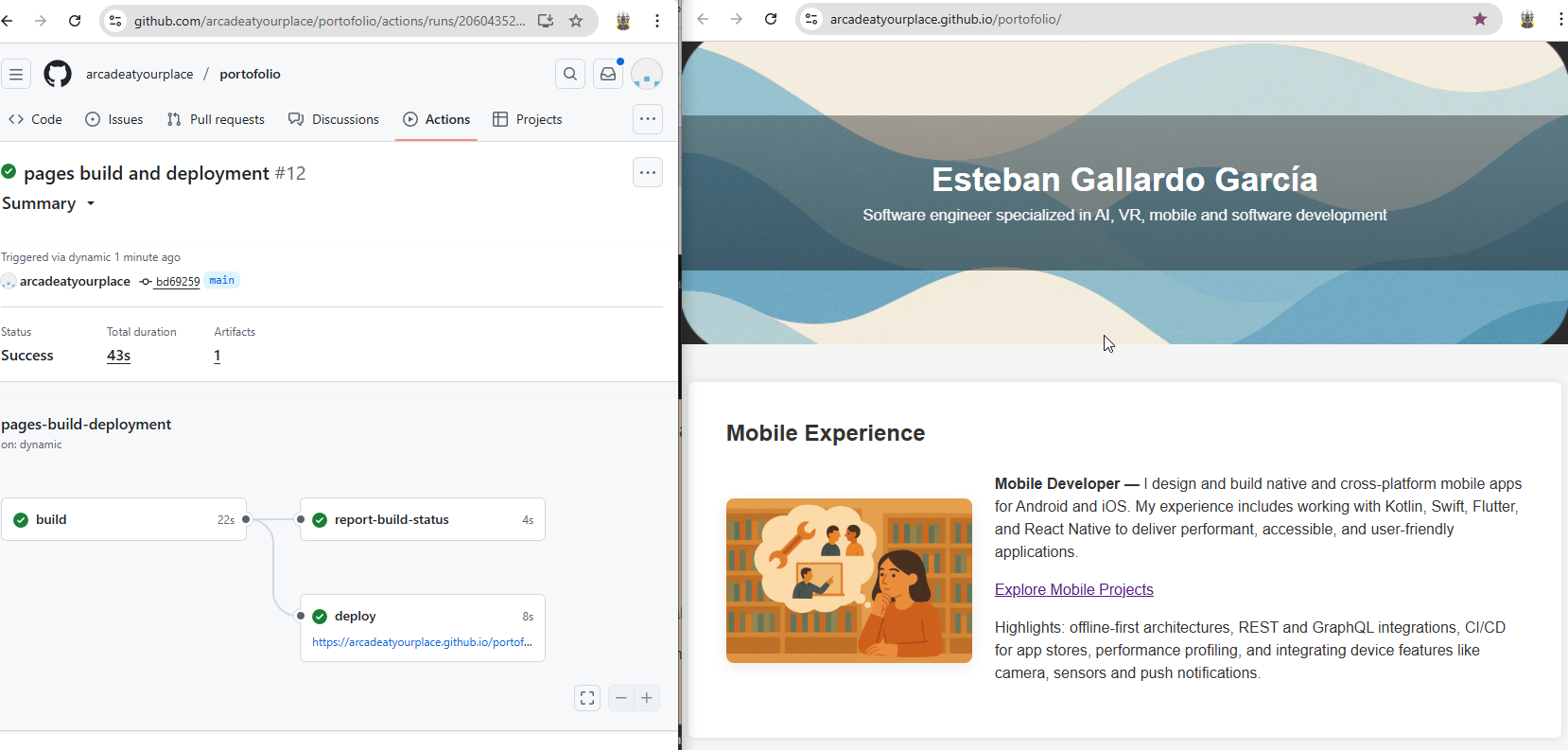
Task: Open the GitHub notifications inbox
Action: pyautogui.click(x=608, y=74)
